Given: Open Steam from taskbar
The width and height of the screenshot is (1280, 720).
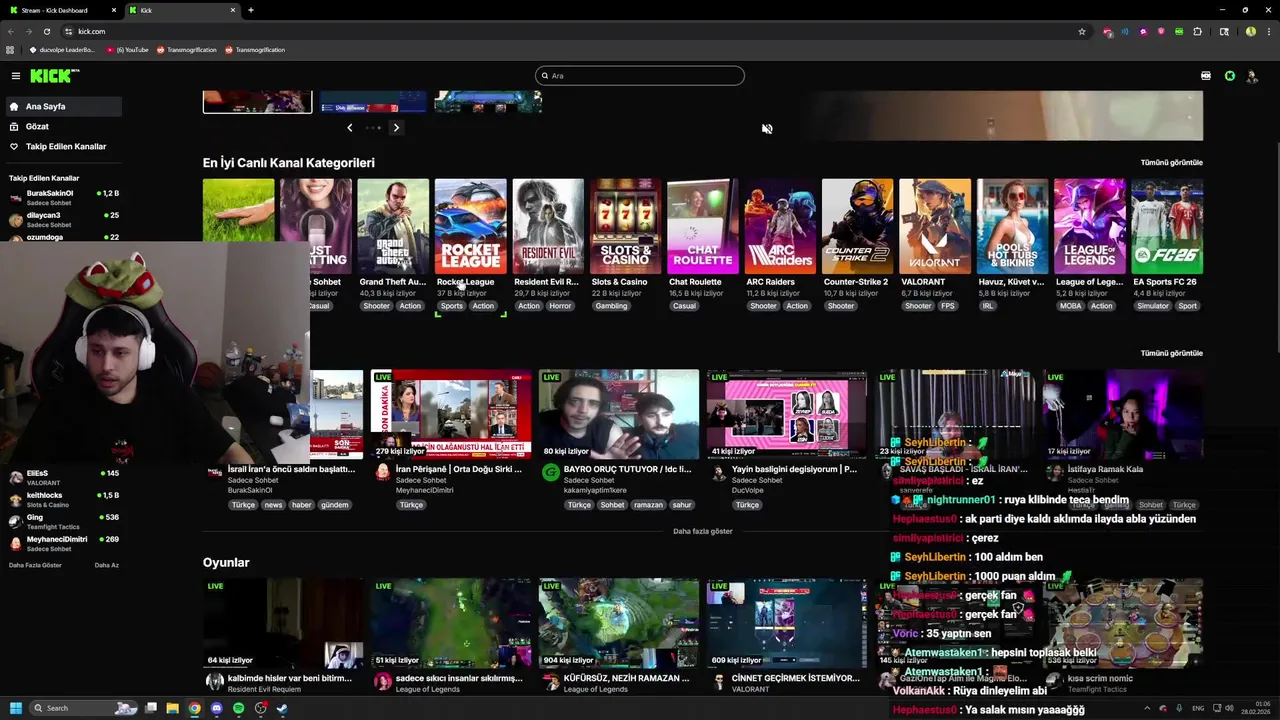Looking at the screenshot, I should click(x=282, y=708).
